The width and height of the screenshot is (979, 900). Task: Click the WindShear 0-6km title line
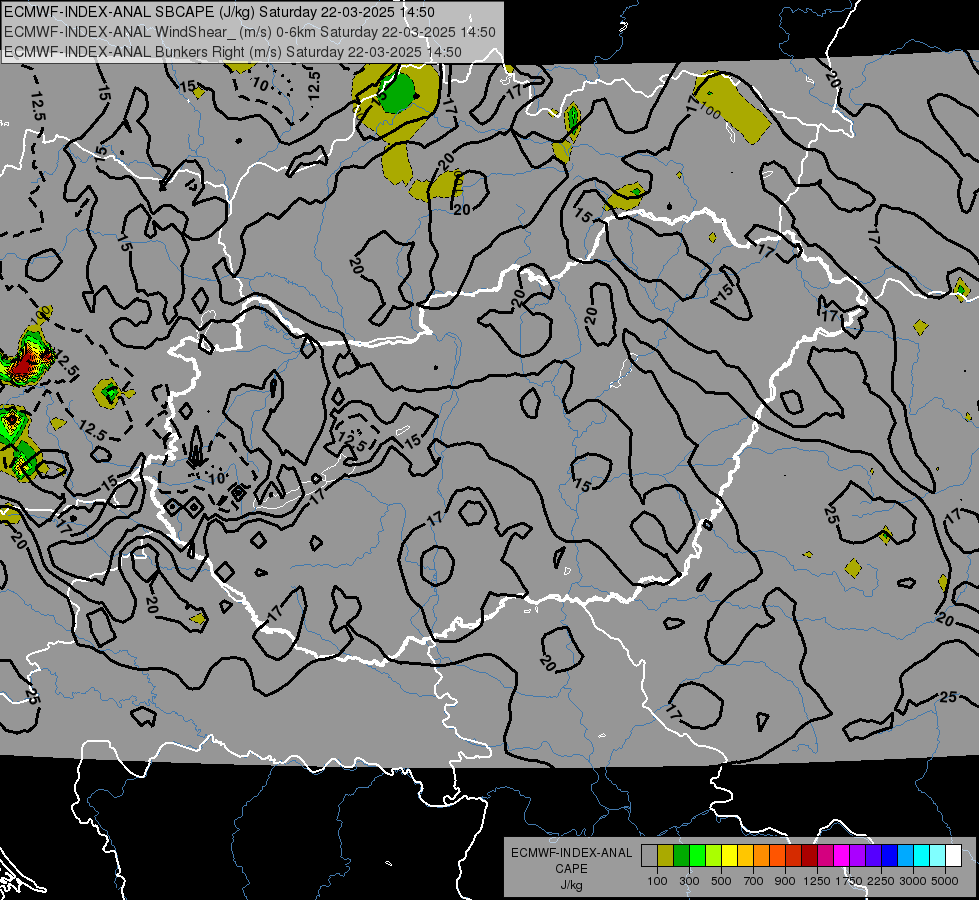click(x=250, y=32)
